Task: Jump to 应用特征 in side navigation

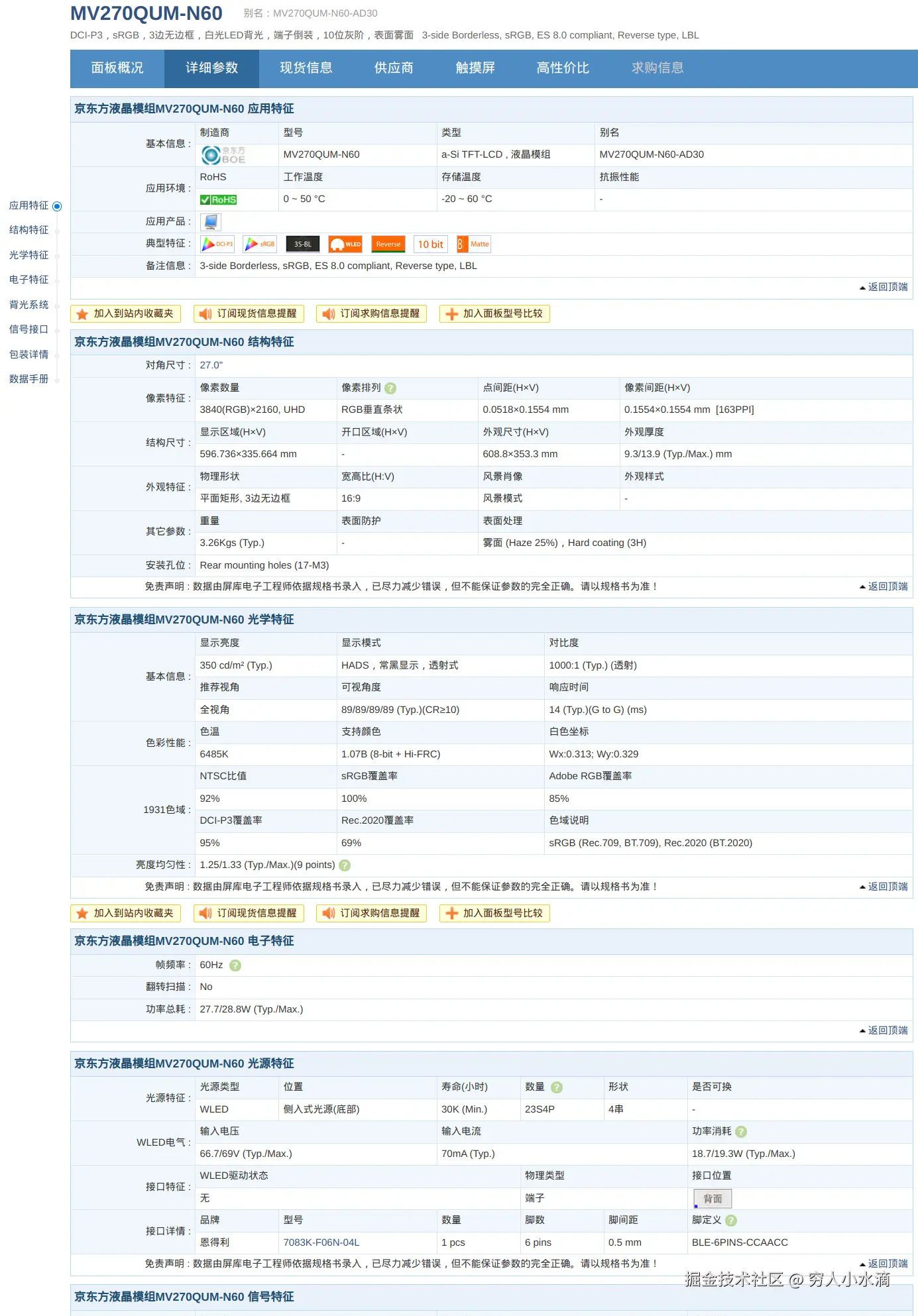Action: (29, 205)
